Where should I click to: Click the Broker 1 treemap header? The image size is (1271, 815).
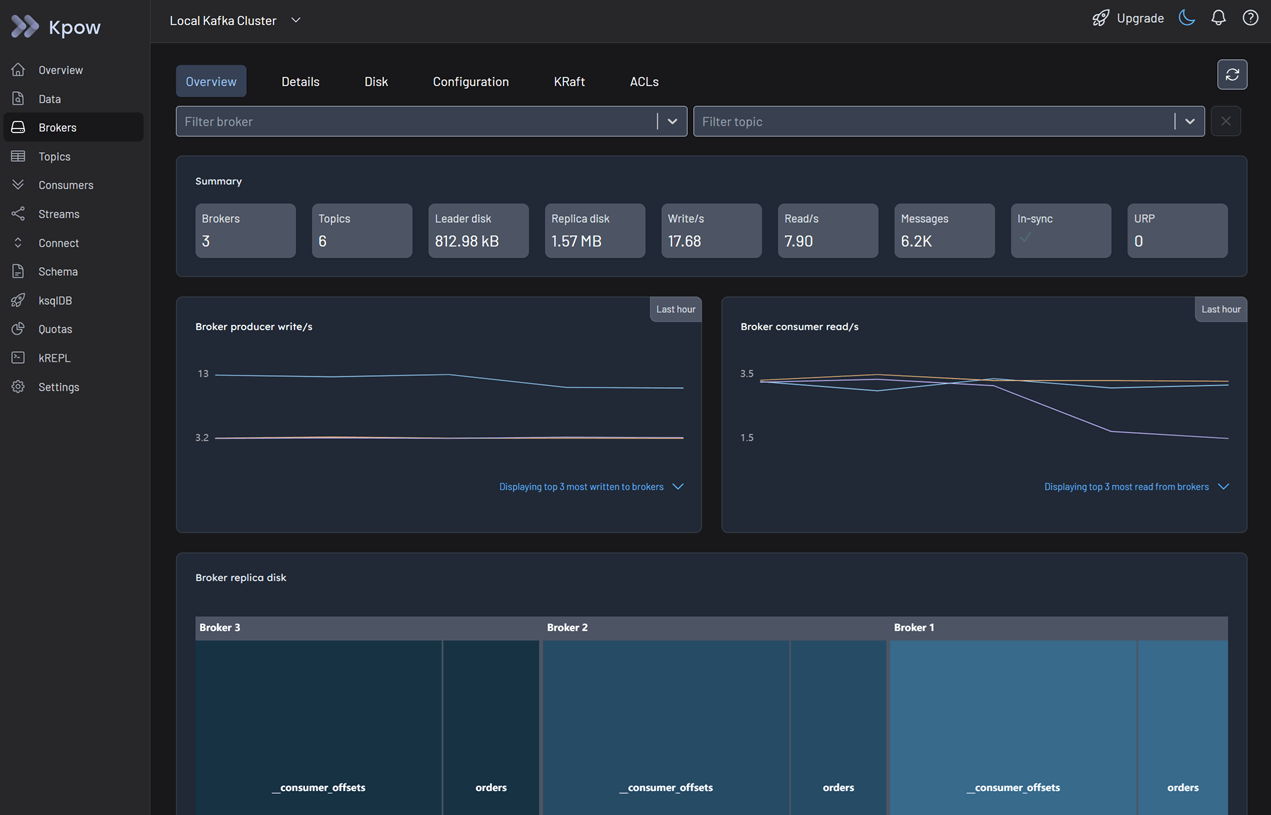[1059, 628]
